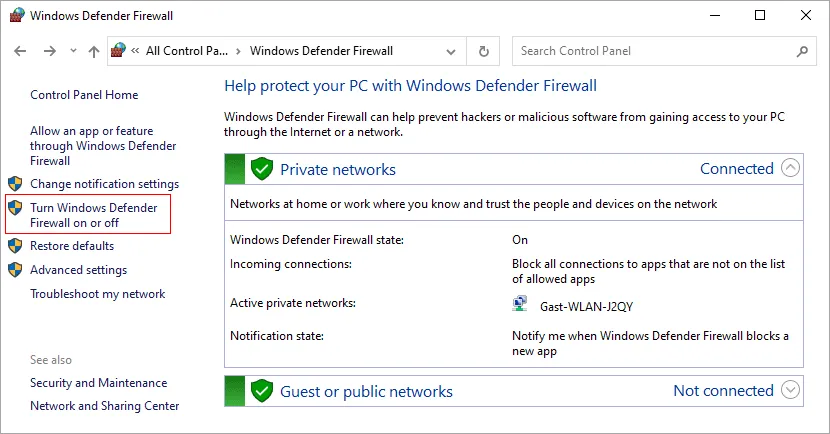Viewport: 830px width, 434px height.
Task: Click the Refresh button in address bar
Action: click(x=484, y=51)
